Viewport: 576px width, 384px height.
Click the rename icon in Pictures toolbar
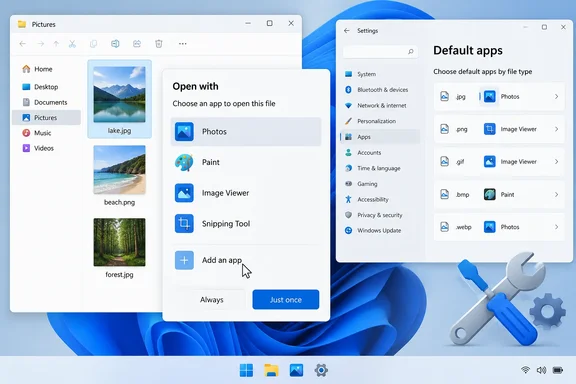pyautogui.click(x=115, y=44)
